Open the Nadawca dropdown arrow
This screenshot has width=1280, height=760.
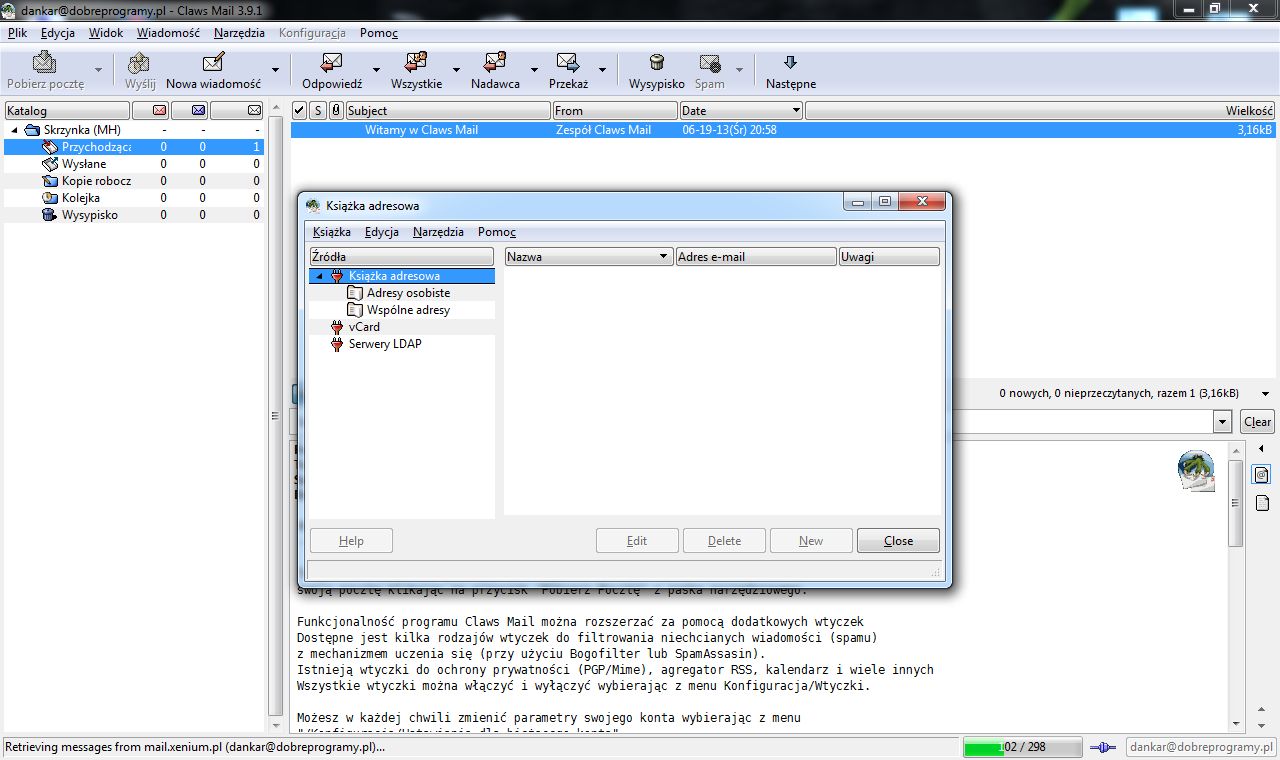point(534,70)
